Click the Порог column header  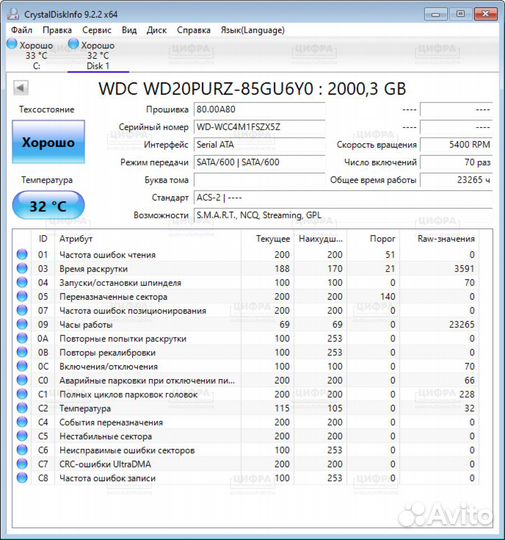point(373,239)
